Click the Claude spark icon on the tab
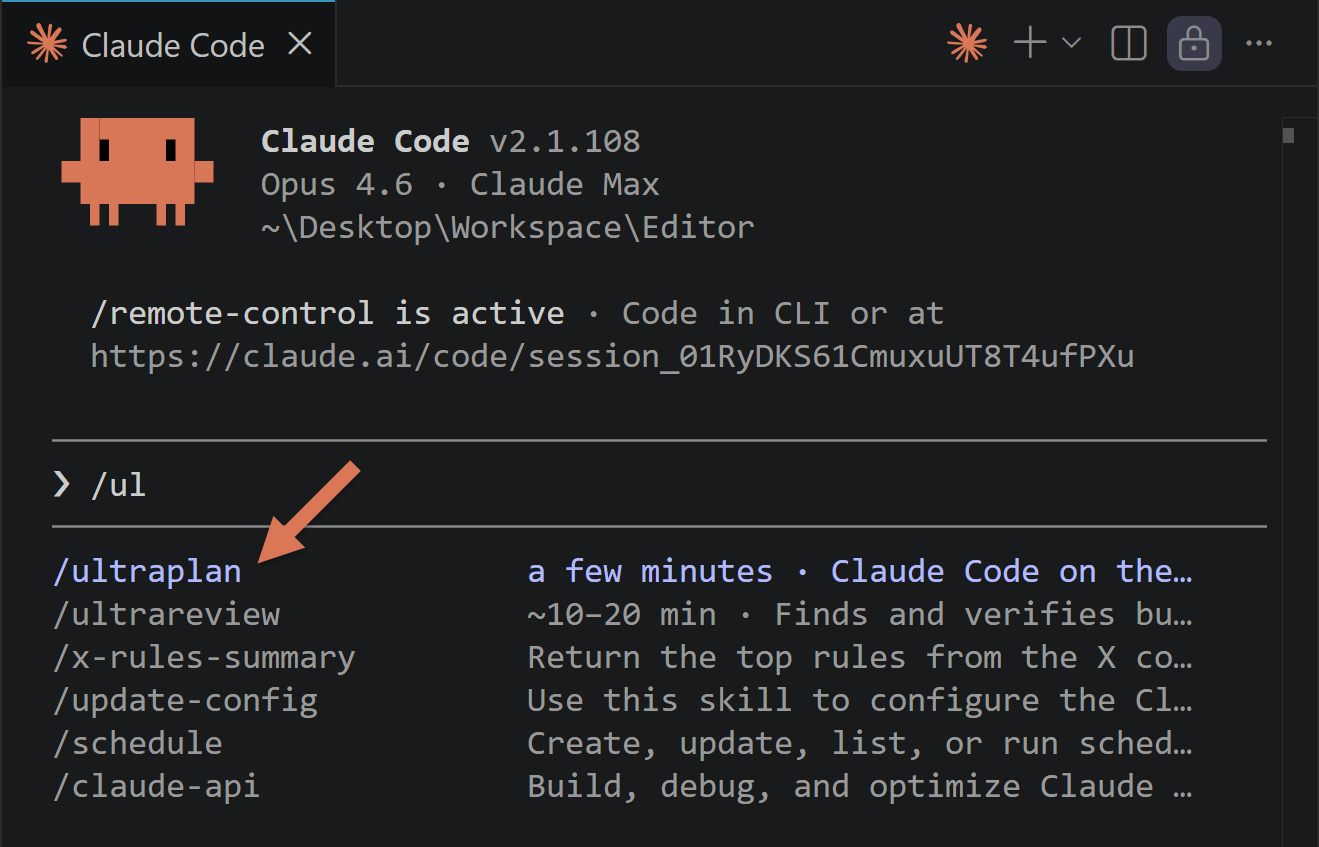This screenshot has width=1319, height=847. click(x=47, y=44)
